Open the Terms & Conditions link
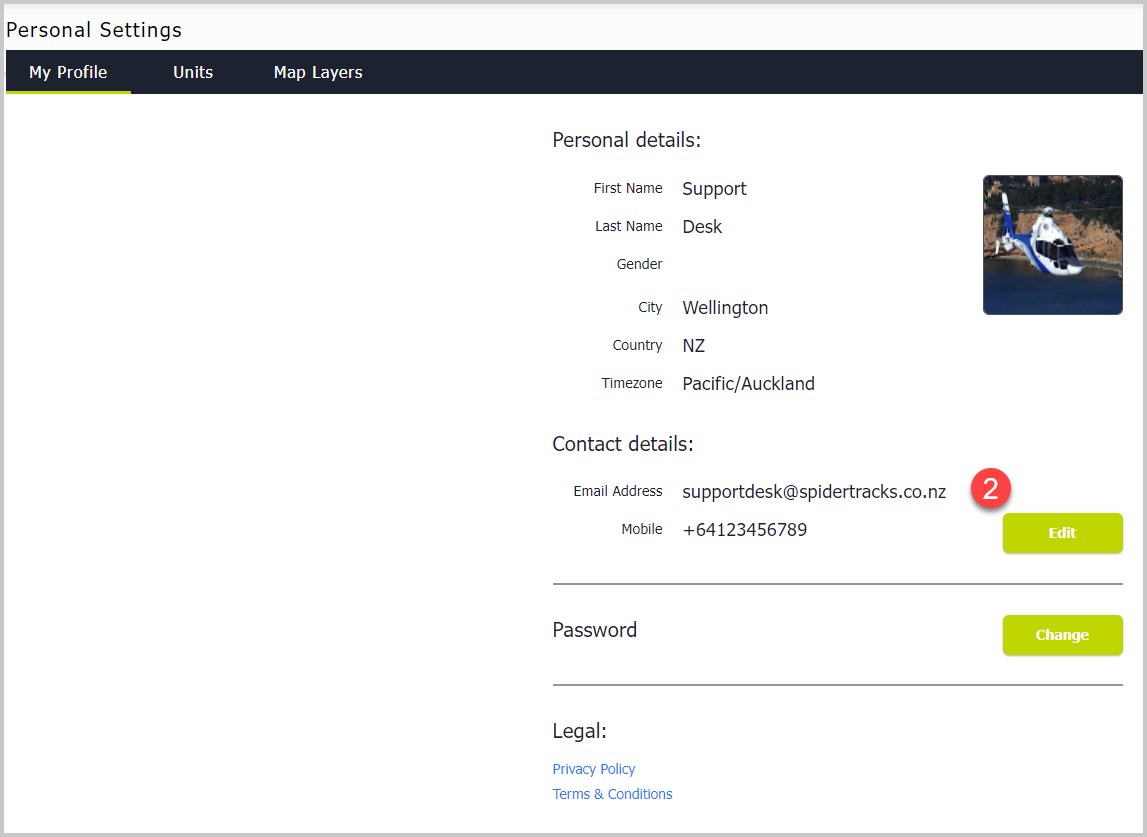1147x837 pixels. (x=612, y=794)
